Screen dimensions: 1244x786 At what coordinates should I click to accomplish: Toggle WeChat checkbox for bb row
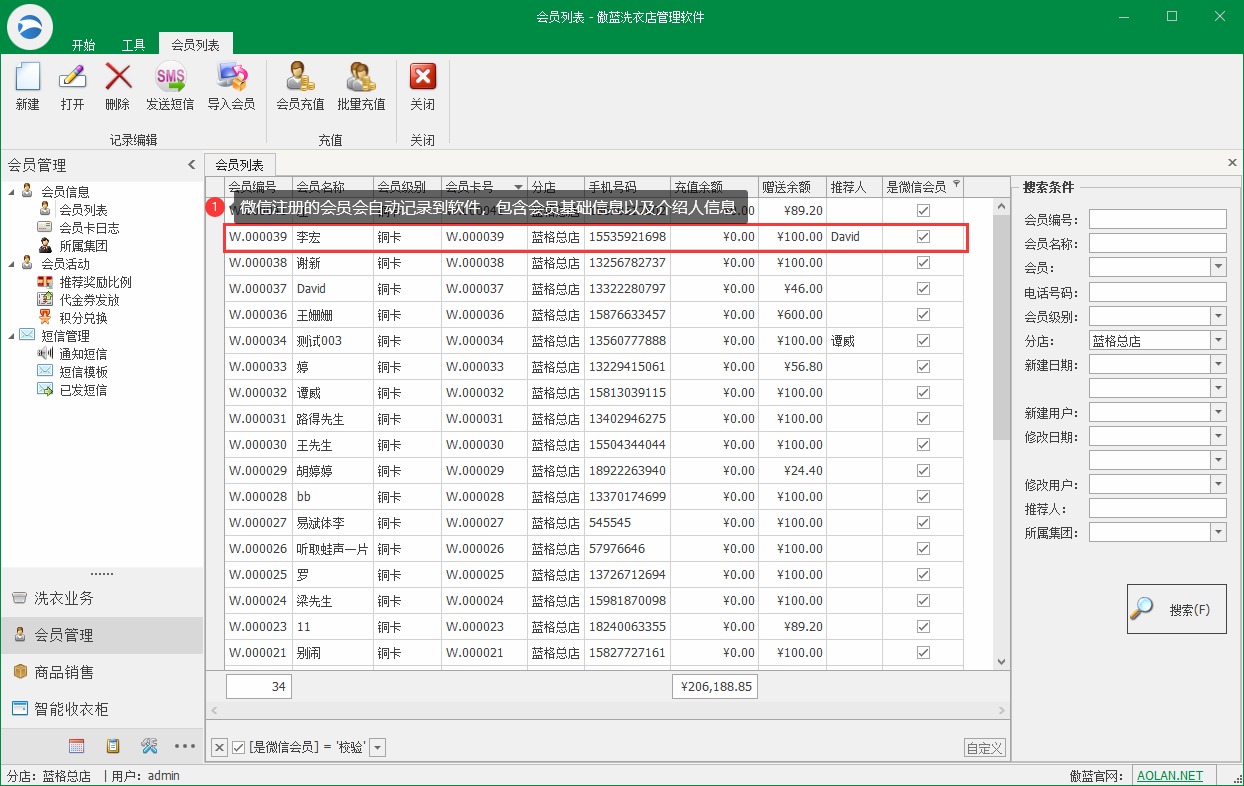(x=923, y=497)
